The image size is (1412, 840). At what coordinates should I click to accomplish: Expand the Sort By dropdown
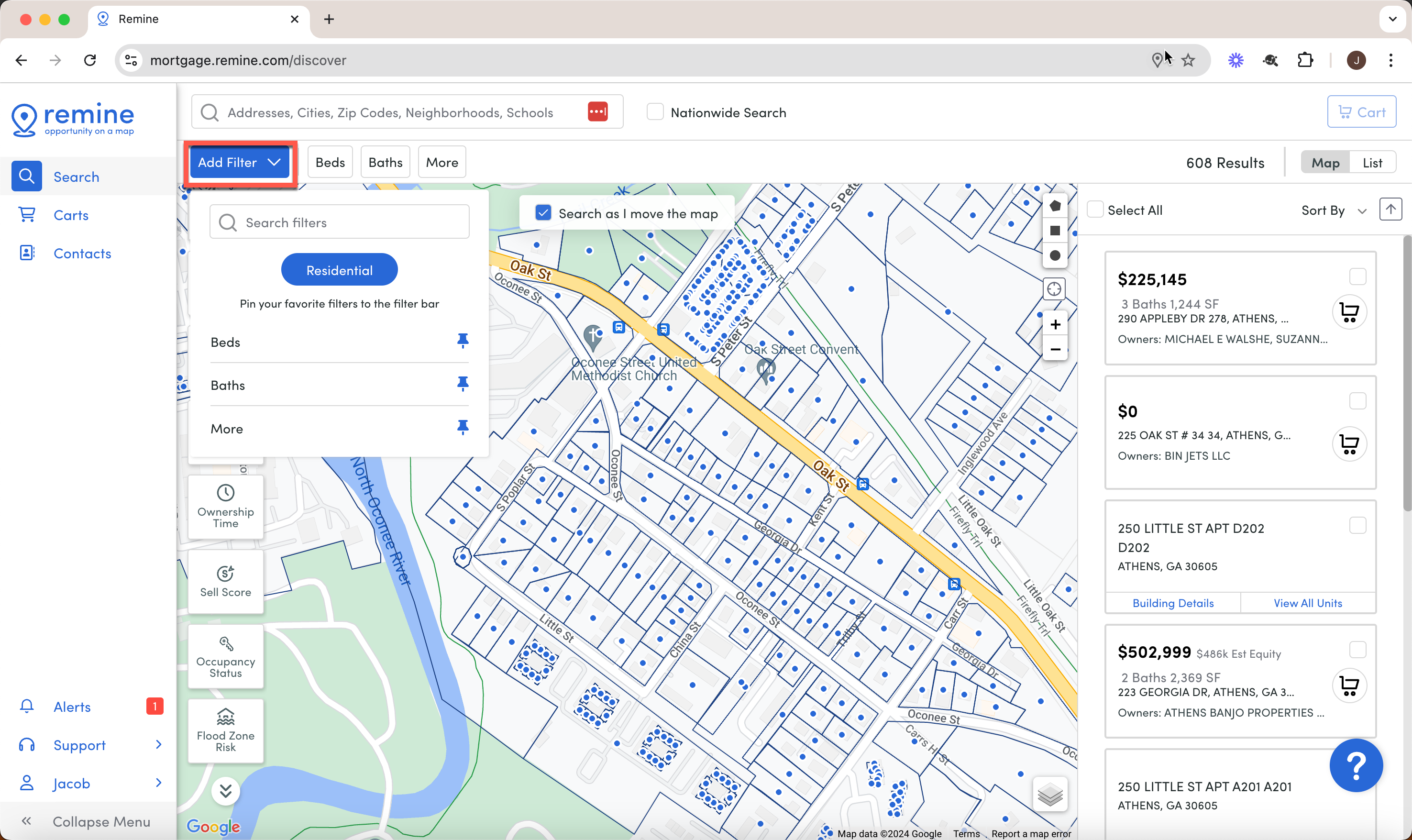(1334, 210)
